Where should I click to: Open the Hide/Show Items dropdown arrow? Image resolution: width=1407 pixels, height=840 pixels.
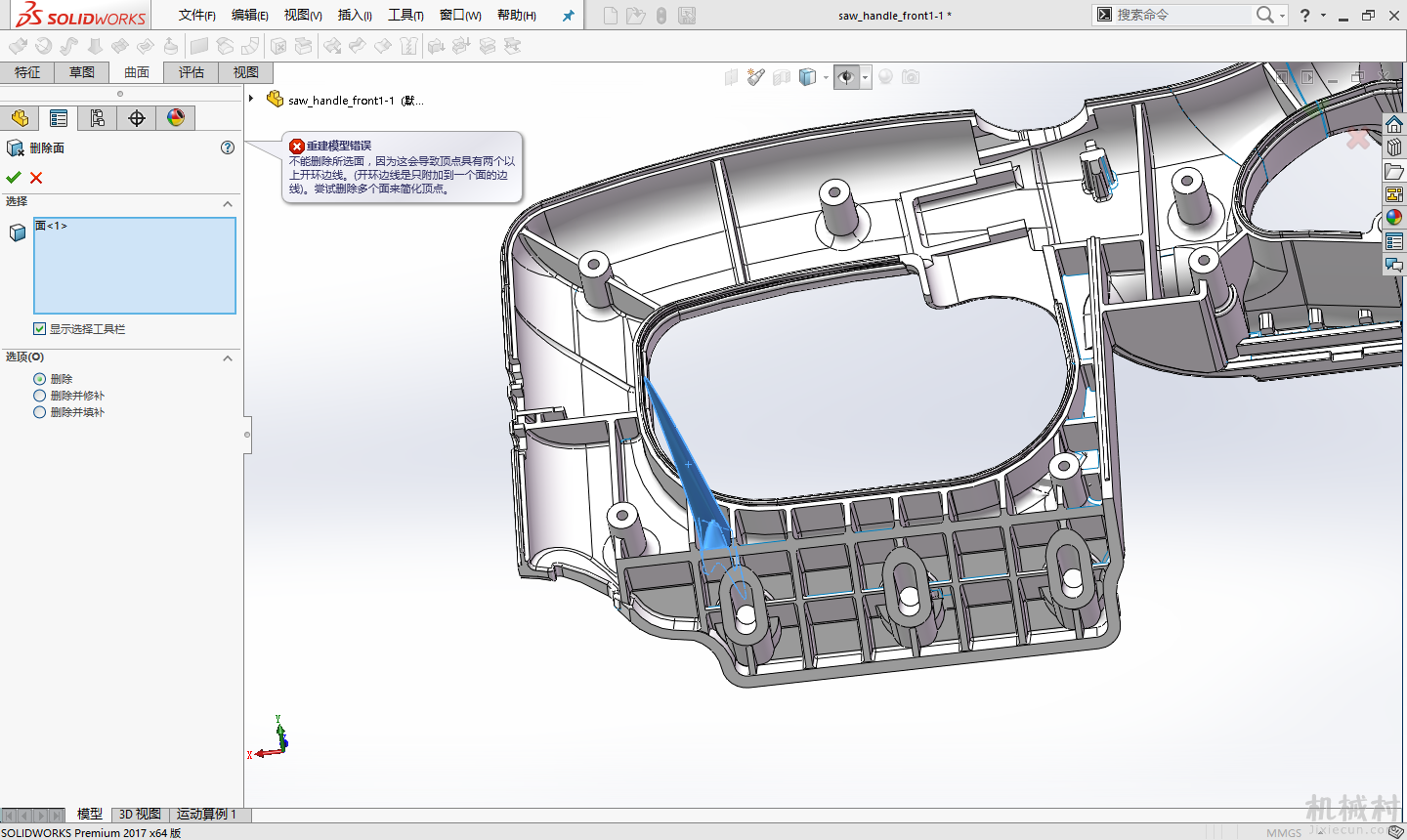click(866, 77)
